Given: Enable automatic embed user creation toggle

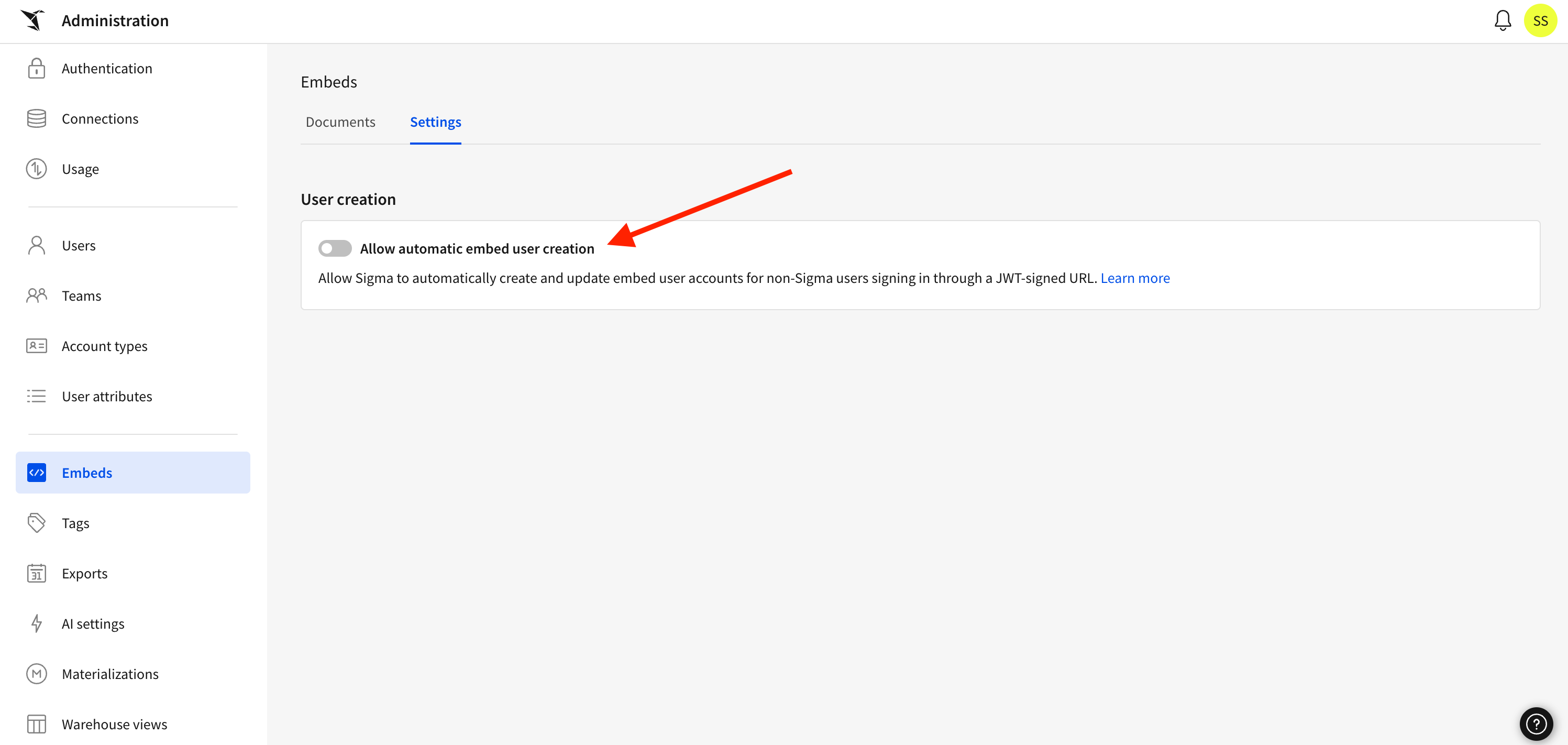Looking at the screenshot, I should [x=335, y=248].
